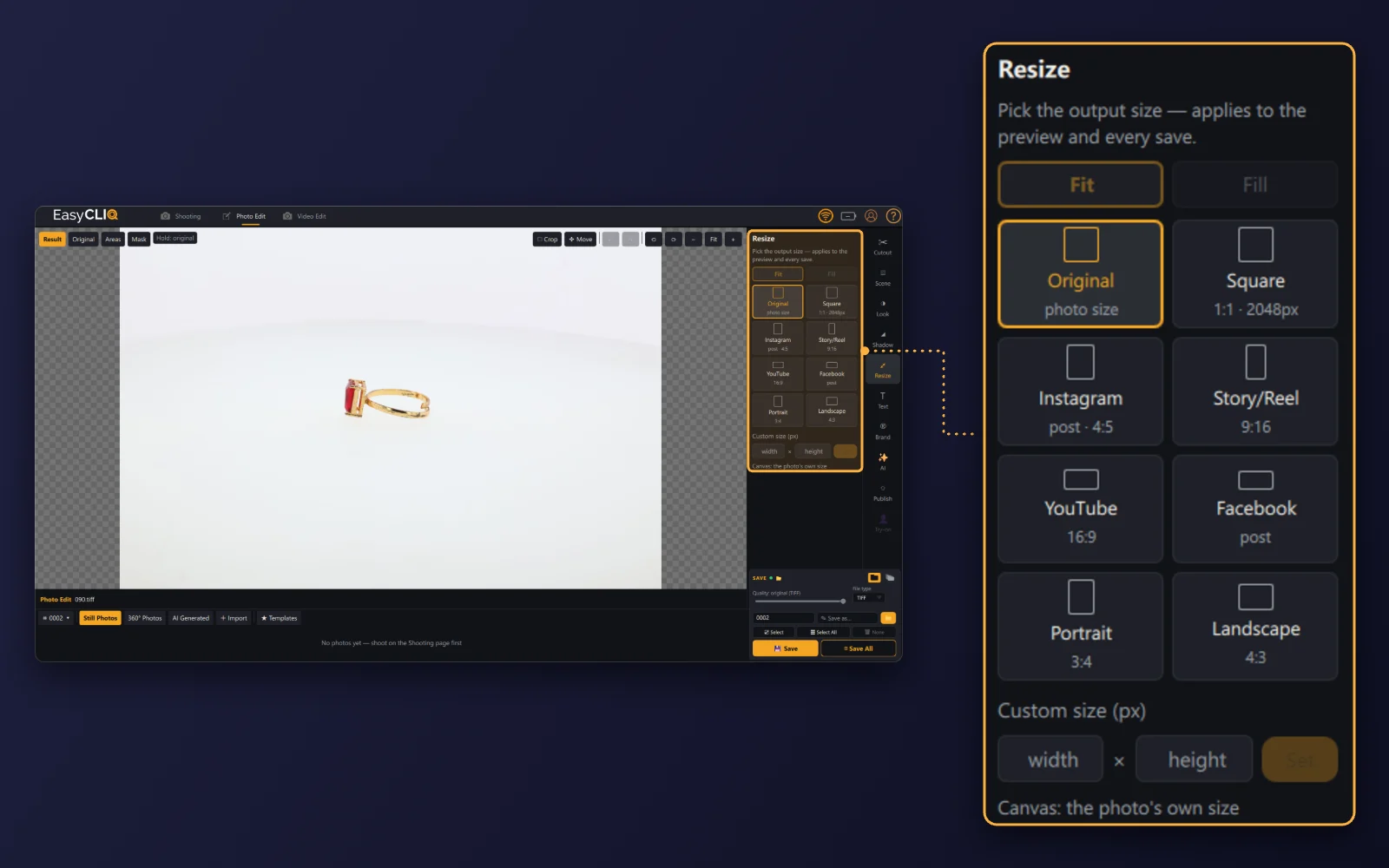
Task: Select the Still Photos tab
Action: [100, 618]
